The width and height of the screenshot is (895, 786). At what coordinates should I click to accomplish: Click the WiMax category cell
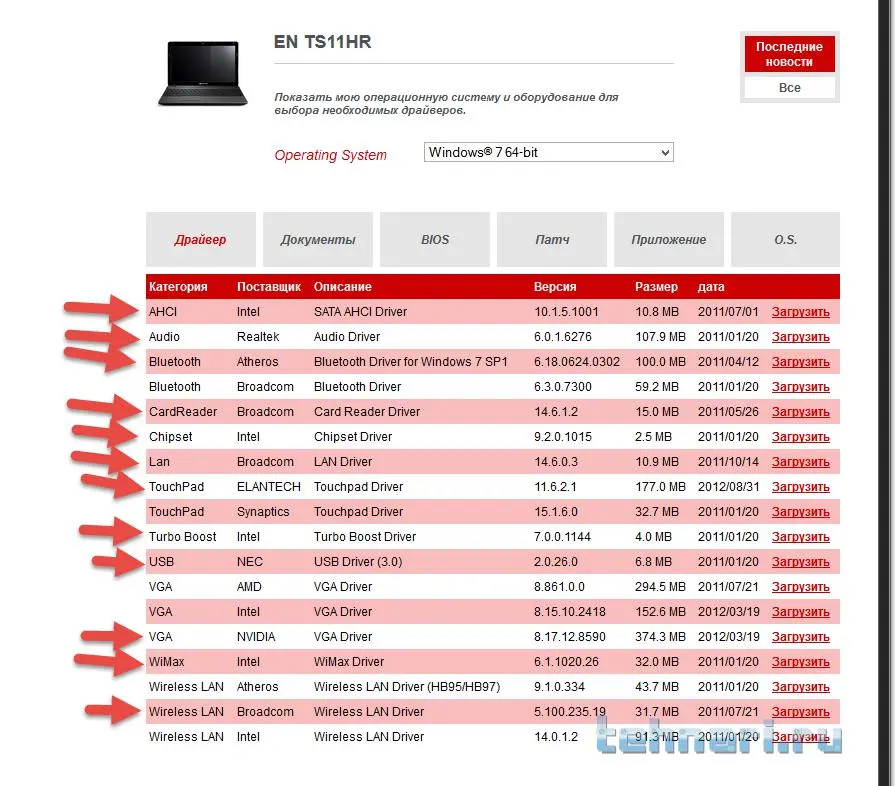167,662
